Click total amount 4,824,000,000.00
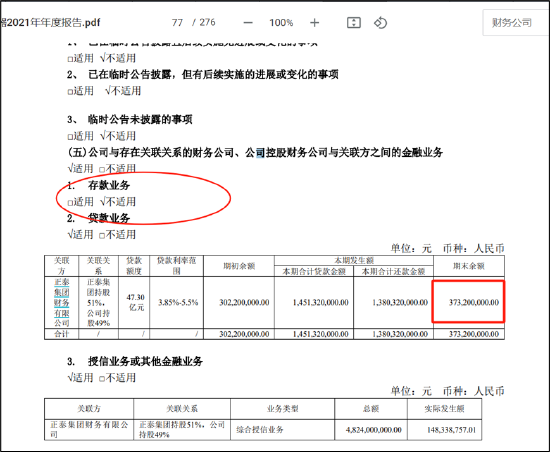This screenshot has width=550, height=452. (x=374, y=430)
